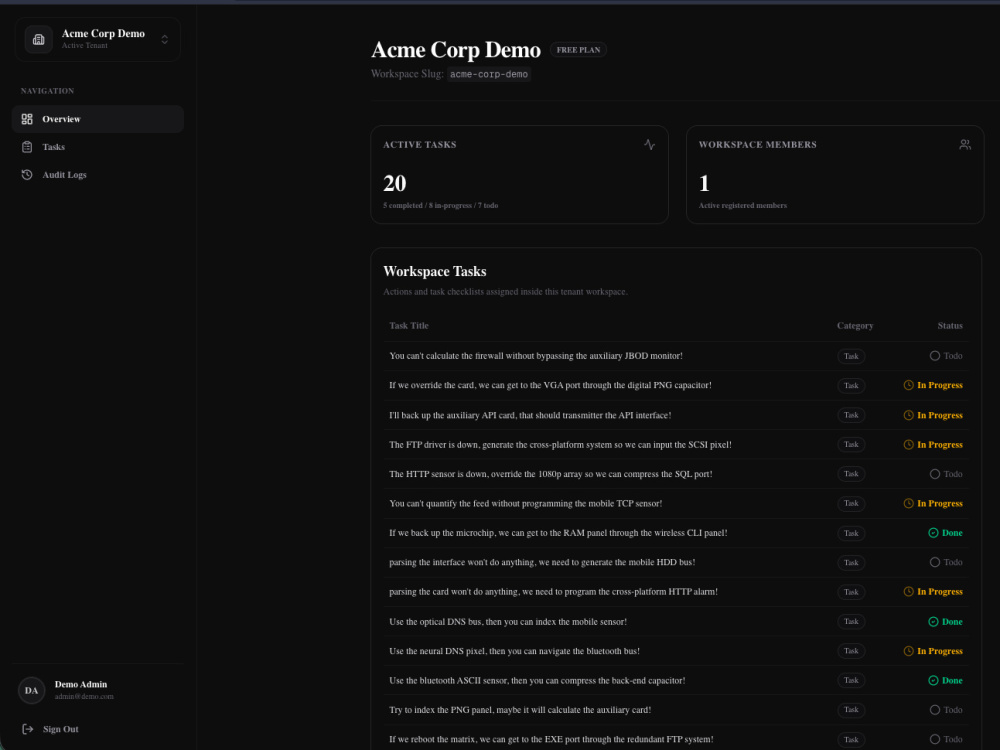Select task 'If we back up the microchip'
Screen dimensions: 1000x750
558,533
